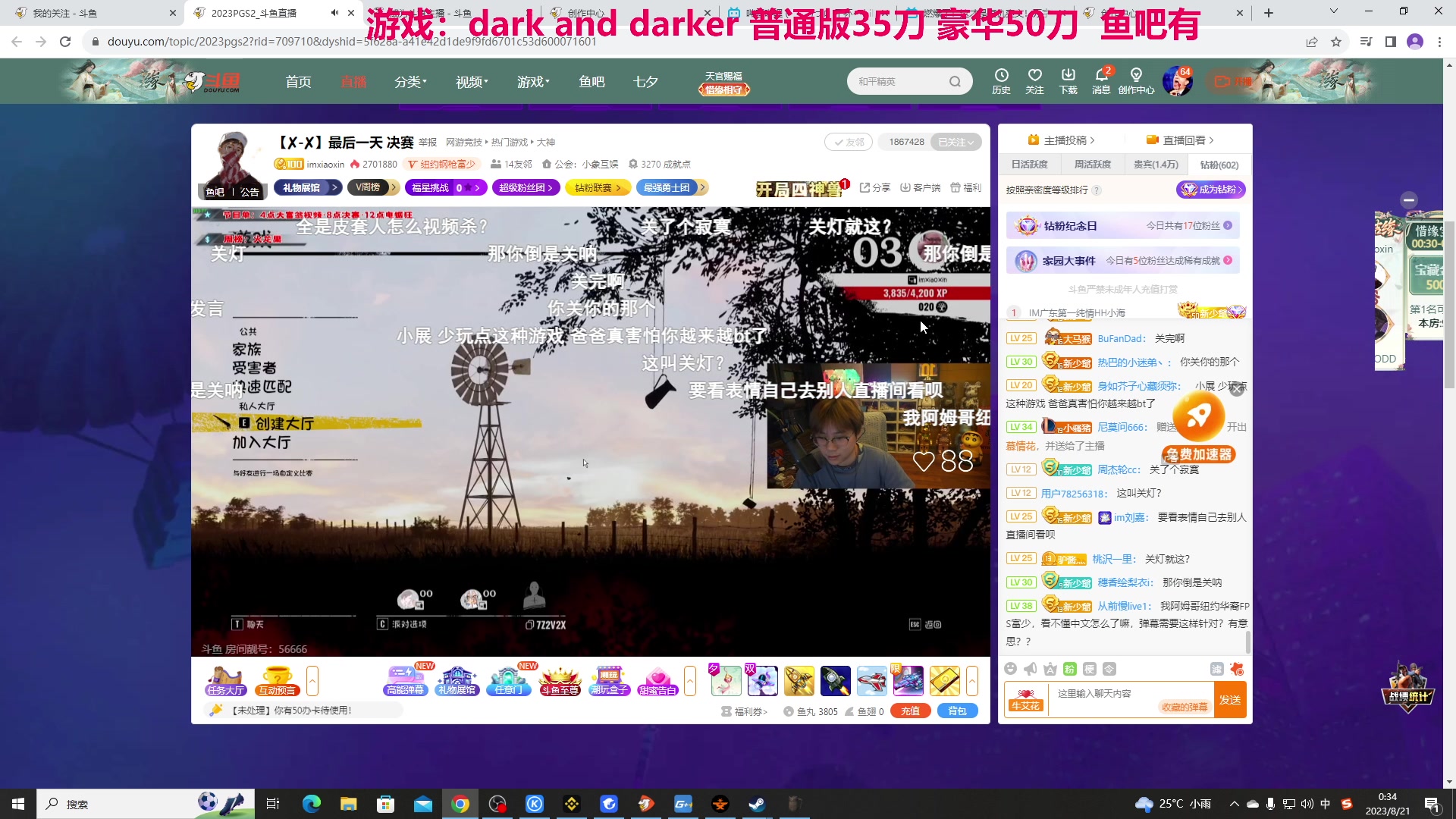Open the 关注 heart icon in header

pos(1034,80)
